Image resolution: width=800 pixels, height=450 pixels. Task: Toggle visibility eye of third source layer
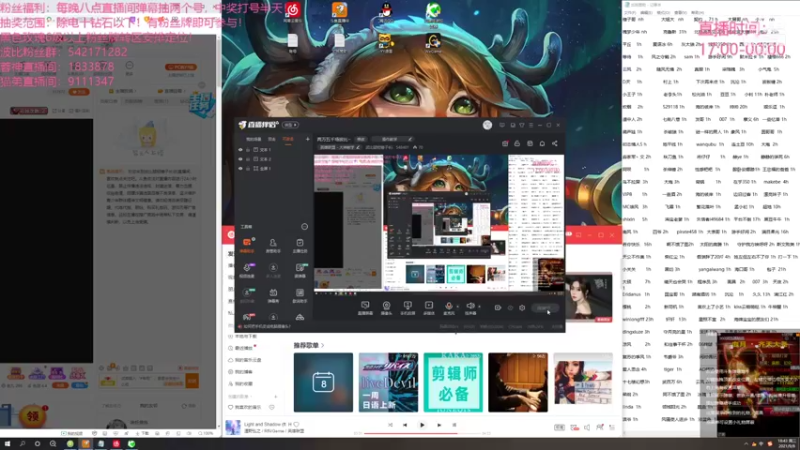click(240, 168)
